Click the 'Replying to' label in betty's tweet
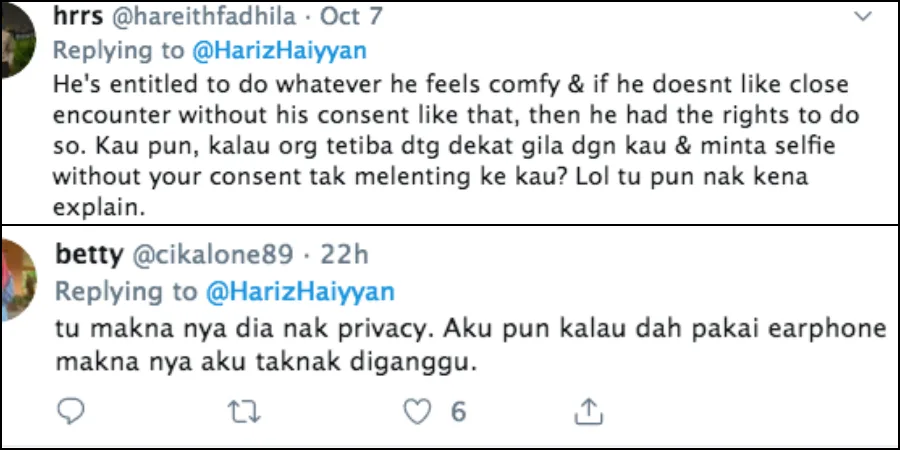 click(126, 292)
